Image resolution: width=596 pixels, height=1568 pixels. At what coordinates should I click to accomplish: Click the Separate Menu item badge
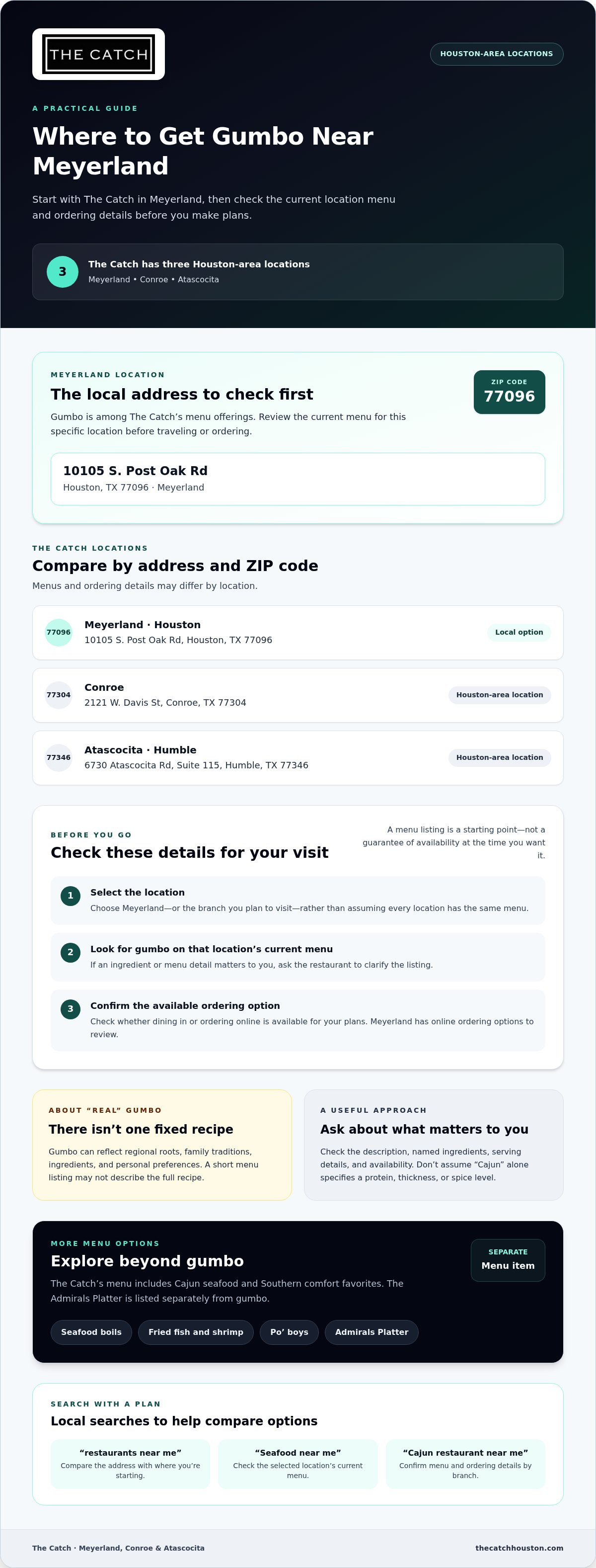508,1260
